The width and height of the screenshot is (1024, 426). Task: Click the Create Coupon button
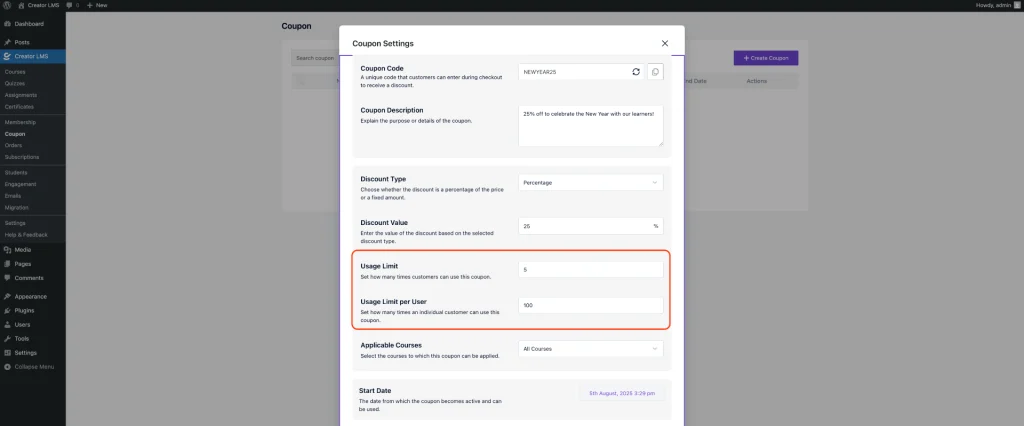point(765,59)
